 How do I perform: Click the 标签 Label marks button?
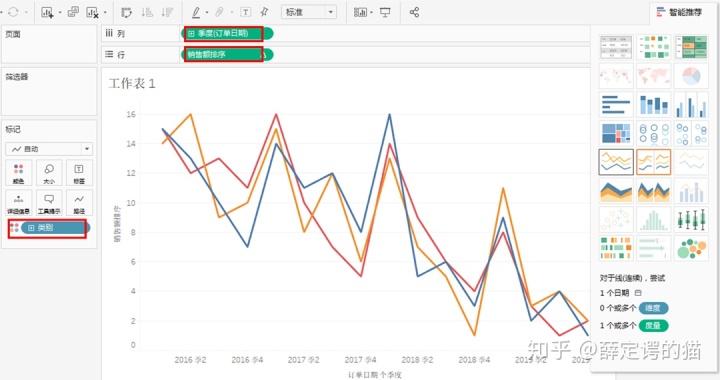79,173
